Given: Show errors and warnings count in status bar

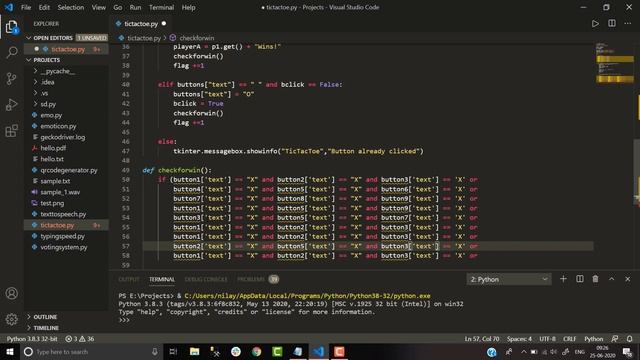Looking at the screenshot, I should pyautogui.click(x=80, y=339).
